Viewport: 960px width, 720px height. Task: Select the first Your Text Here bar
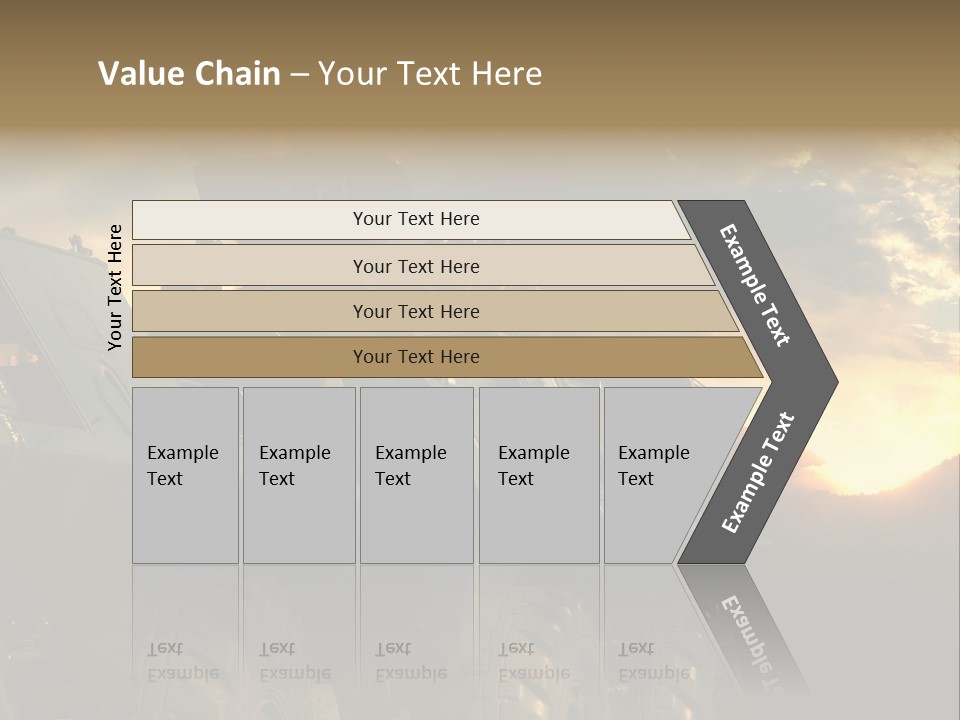[x=411, y=220]
